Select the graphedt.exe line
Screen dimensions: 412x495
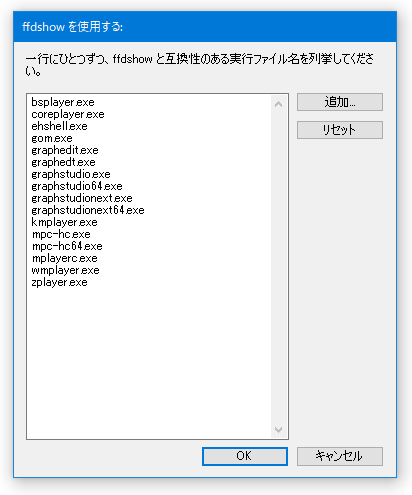[x=63, y=162]
